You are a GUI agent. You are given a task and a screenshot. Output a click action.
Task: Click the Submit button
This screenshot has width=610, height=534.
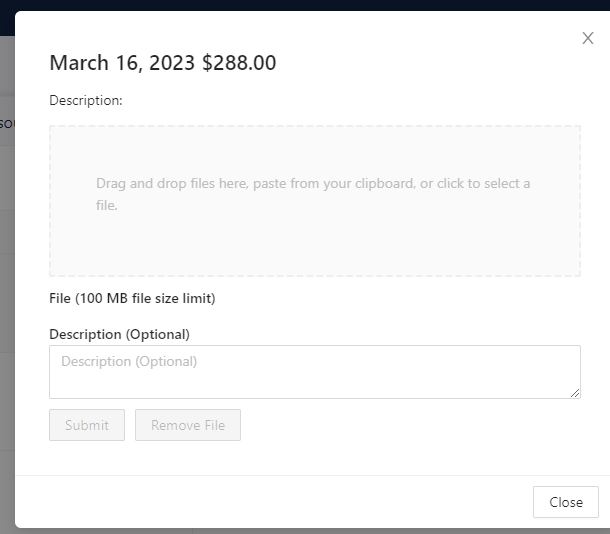click(87, 425)
